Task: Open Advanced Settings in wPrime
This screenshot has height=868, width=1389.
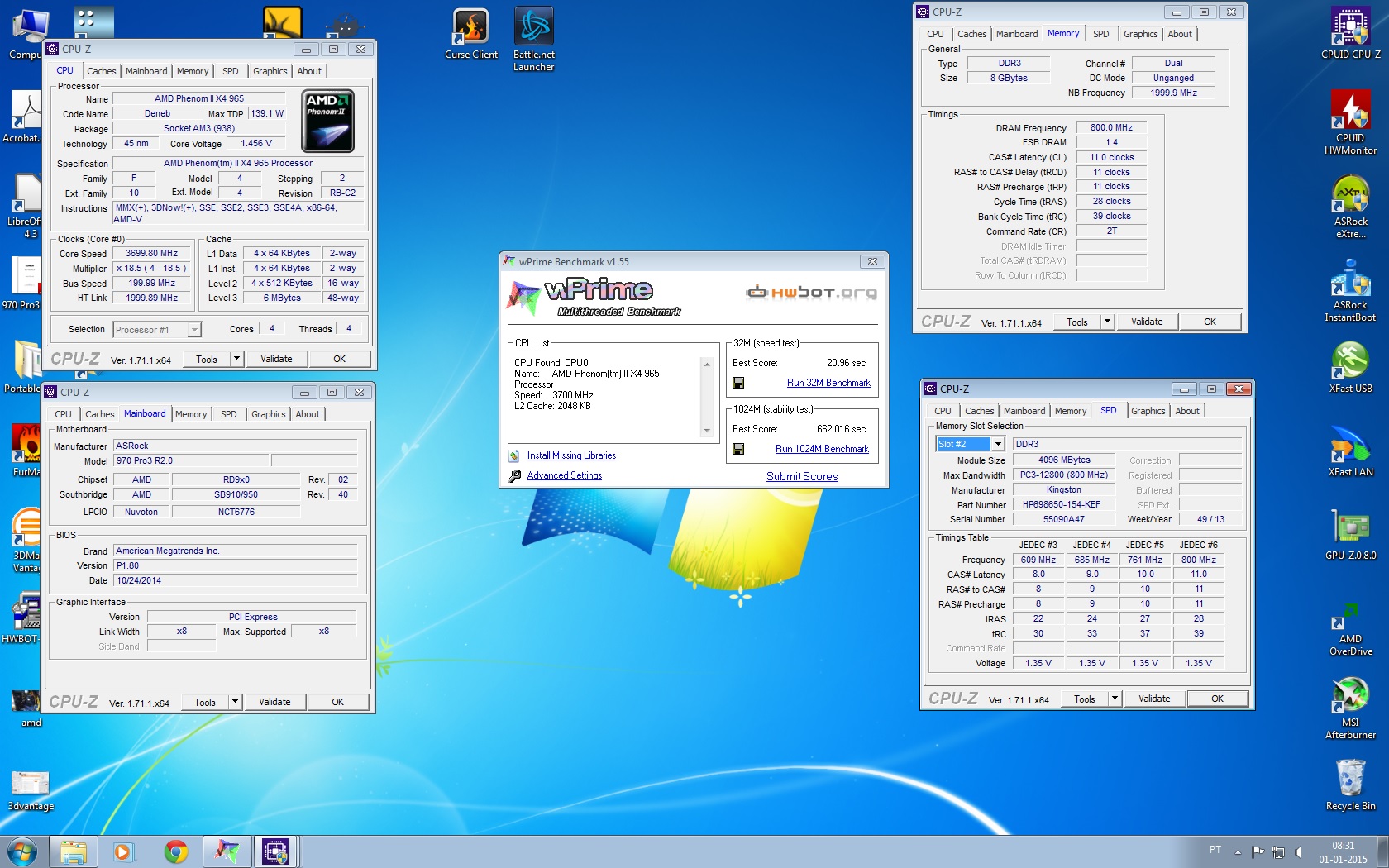Action: 565,475
